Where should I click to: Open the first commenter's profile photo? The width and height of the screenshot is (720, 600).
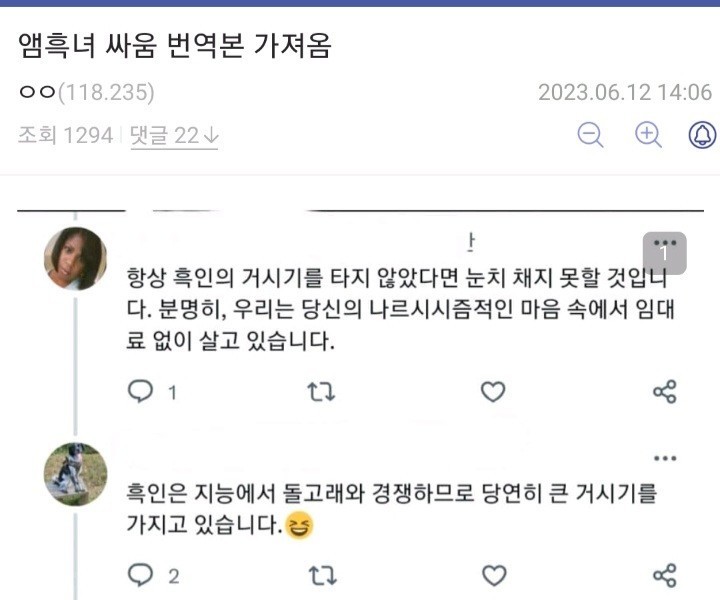point(75,258)
